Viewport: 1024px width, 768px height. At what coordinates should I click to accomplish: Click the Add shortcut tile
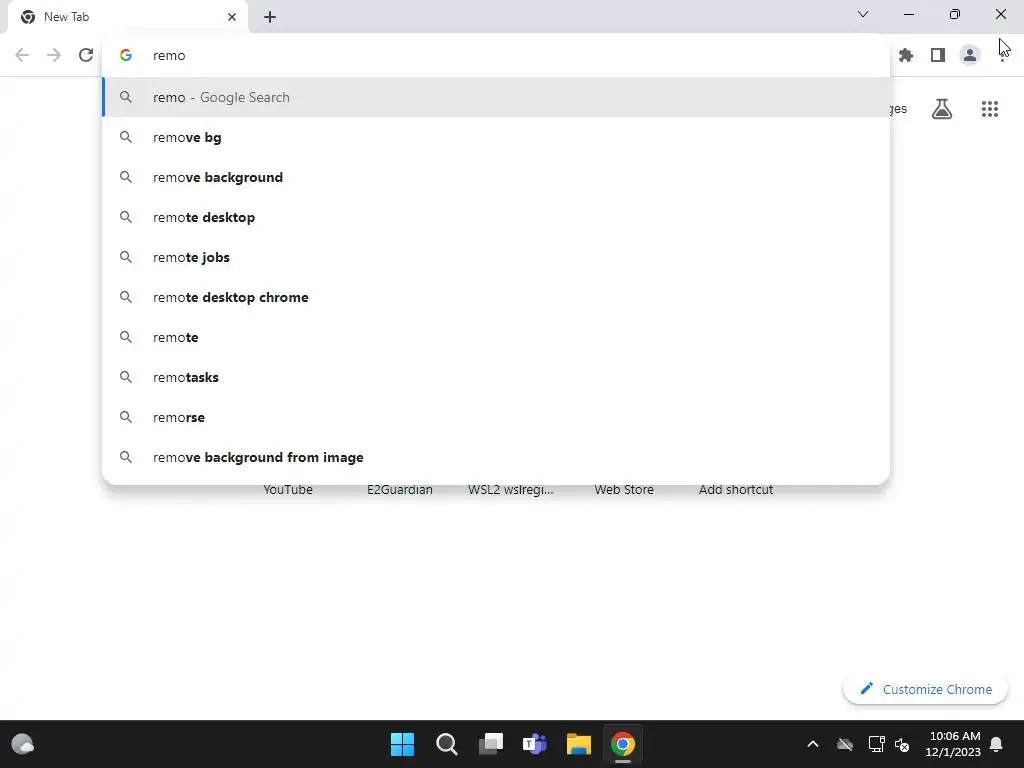click(x=736, y=490)
